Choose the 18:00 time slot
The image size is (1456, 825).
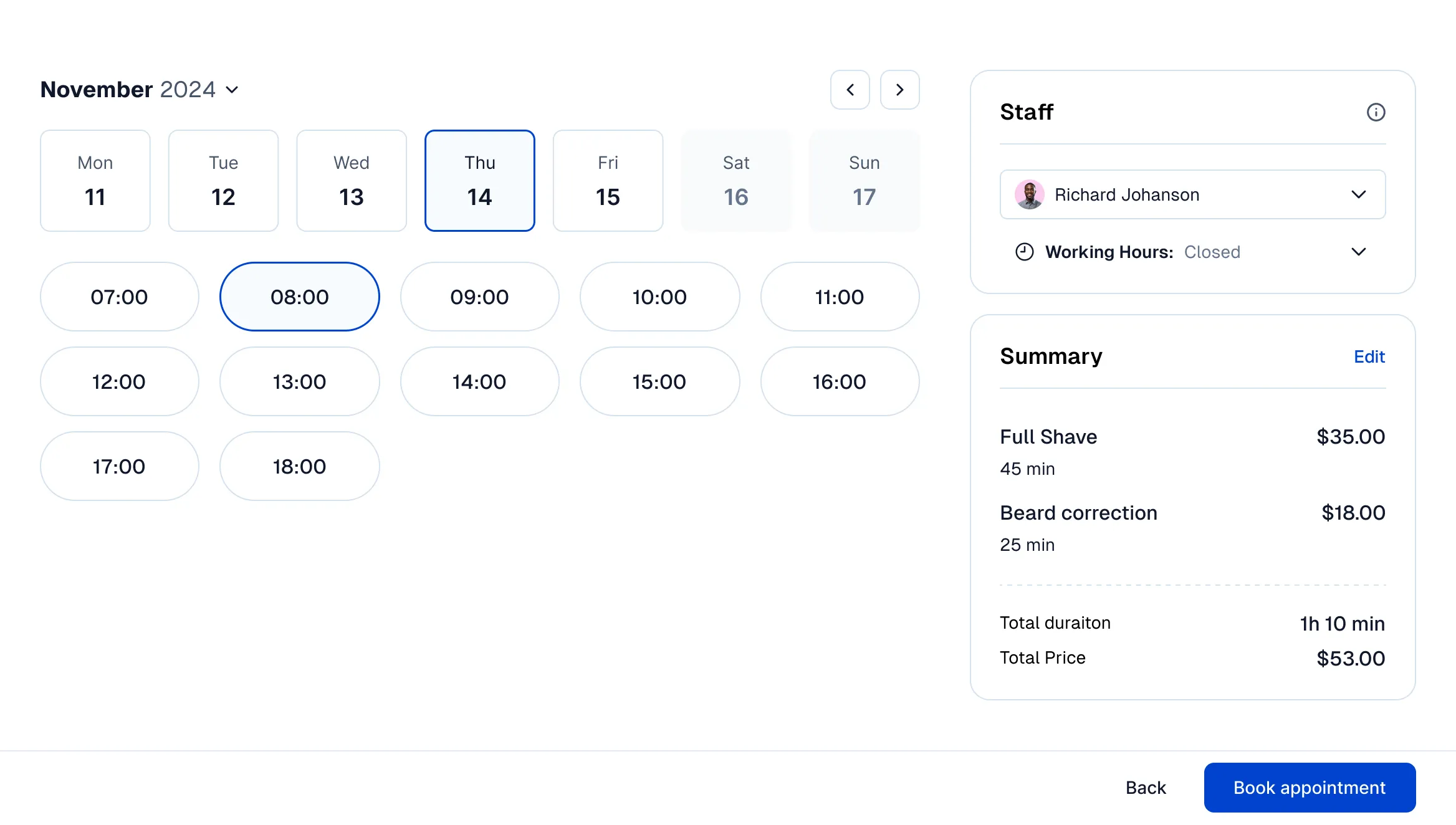[299, 465]
